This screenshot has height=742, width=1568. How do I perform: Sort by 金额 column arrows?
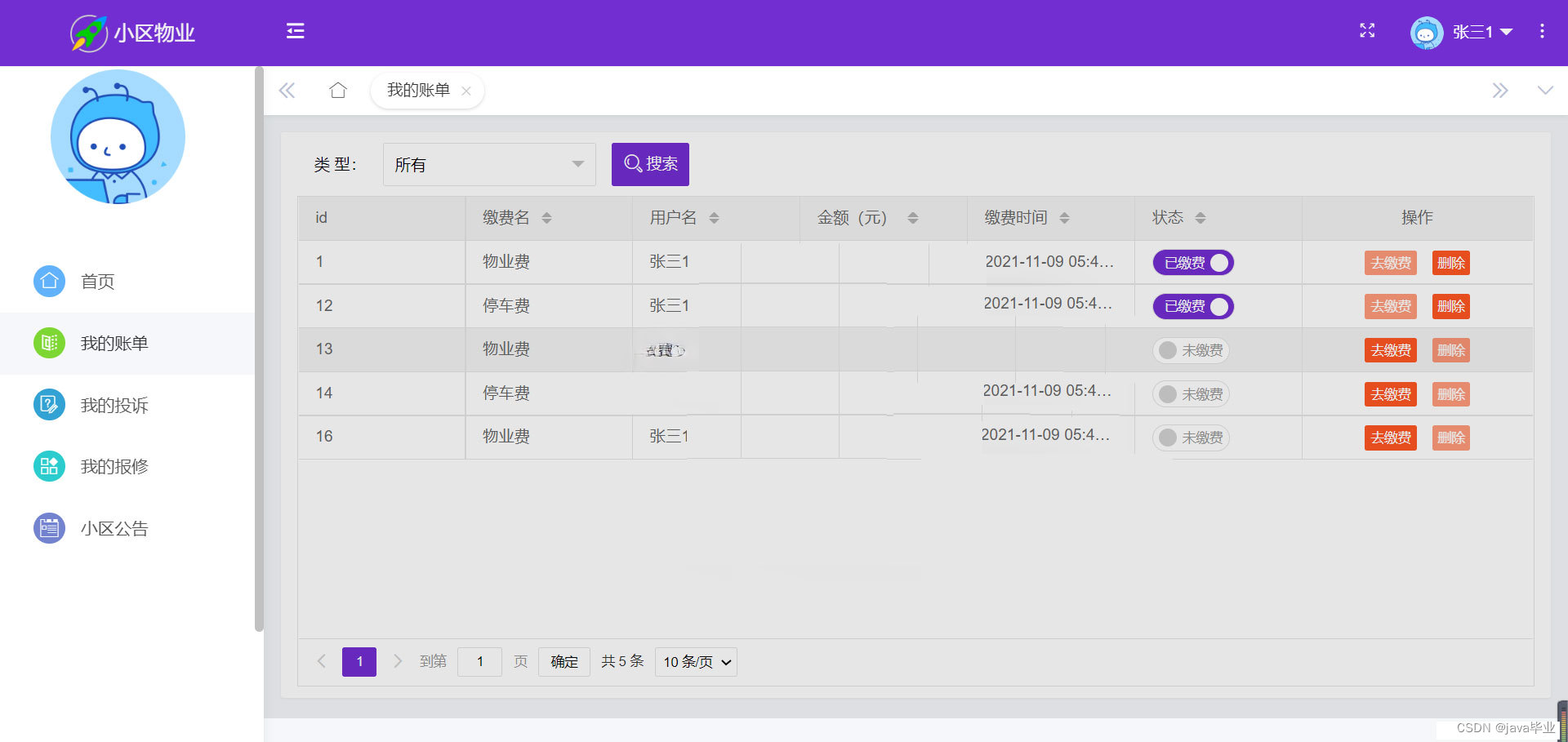pos(913,218)
